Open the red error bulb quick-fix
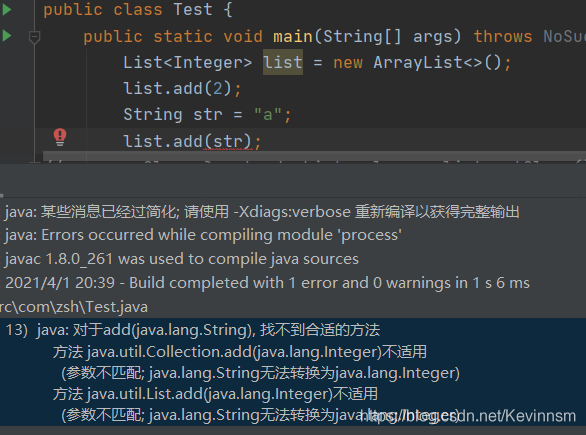This screenshot has width=586, height=435. (60, 137)
